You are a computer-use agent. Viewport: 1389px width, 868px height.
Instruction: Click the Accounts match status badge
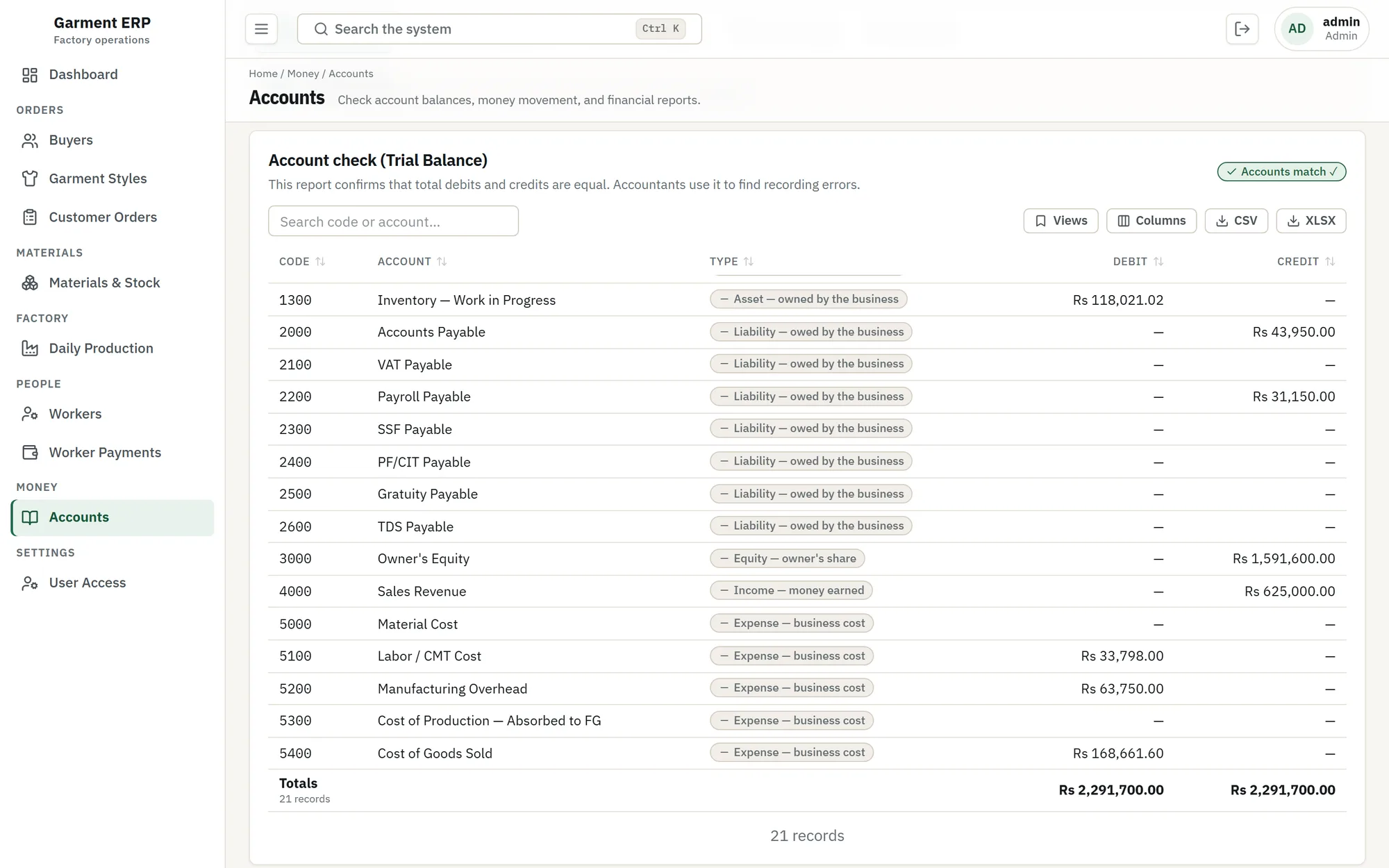1281,172
